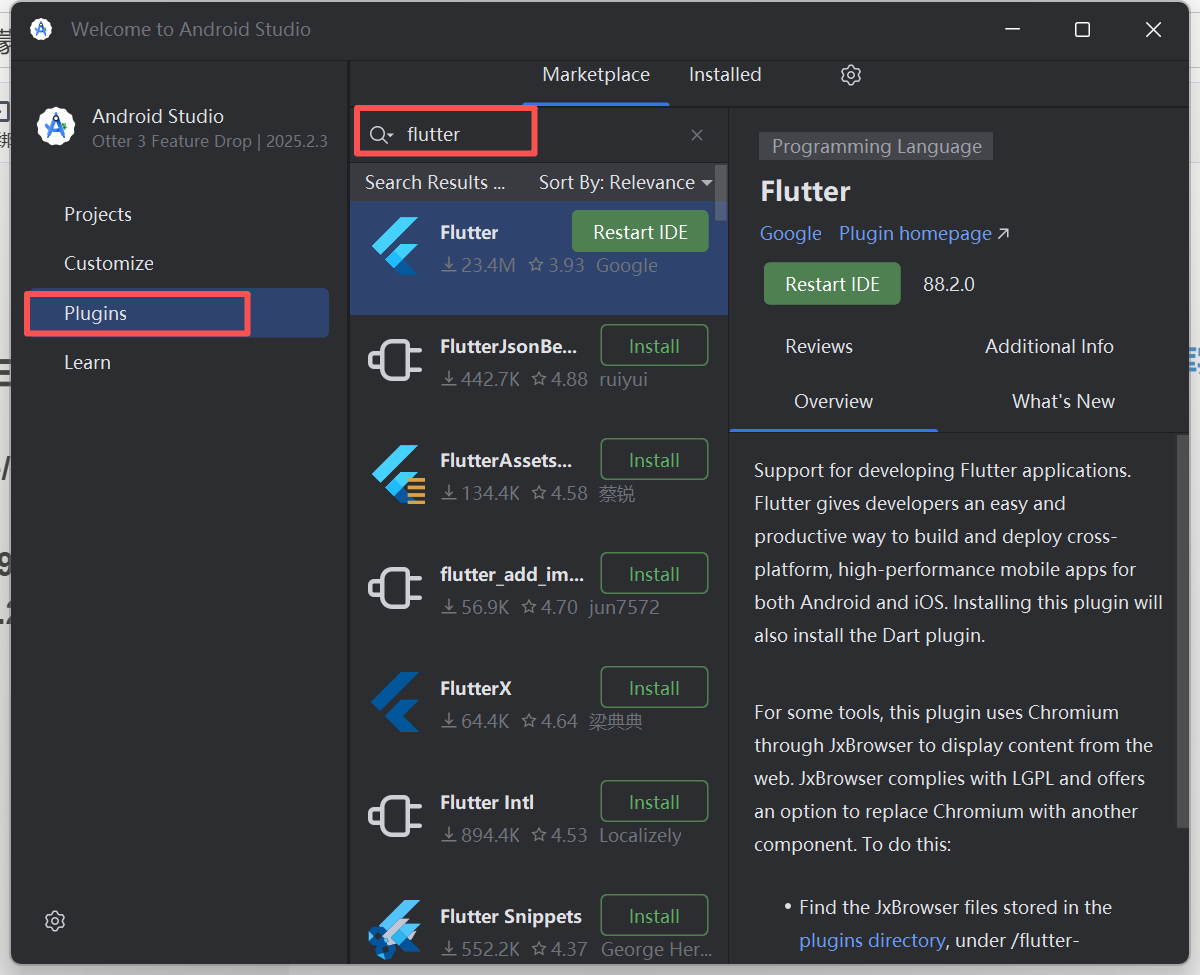Open the bottom-left settings gear
The width and height of the screenshot is (1200, 975).
[55, 921]
